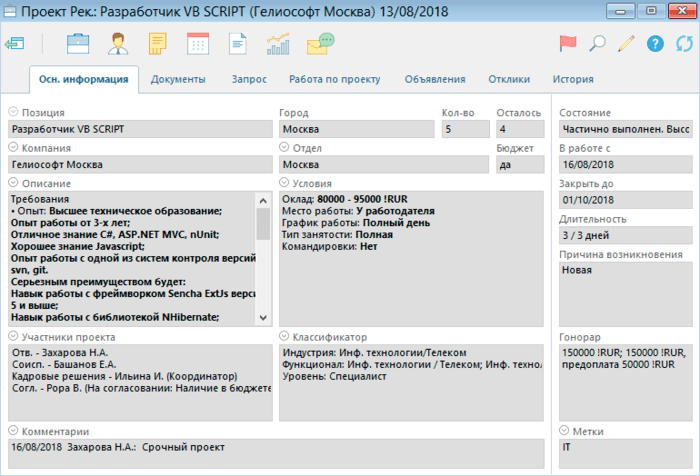Click the Компания field Гелиософт Москва
This screenshot has width=700, height=476.
pos(140,164)
